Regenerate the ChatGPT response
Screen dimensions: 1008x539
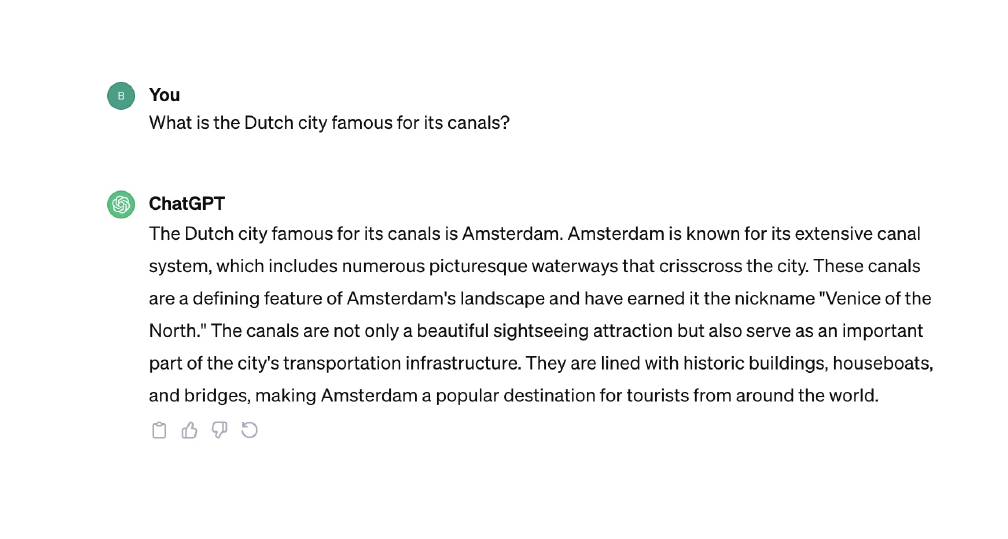[250, 431]
